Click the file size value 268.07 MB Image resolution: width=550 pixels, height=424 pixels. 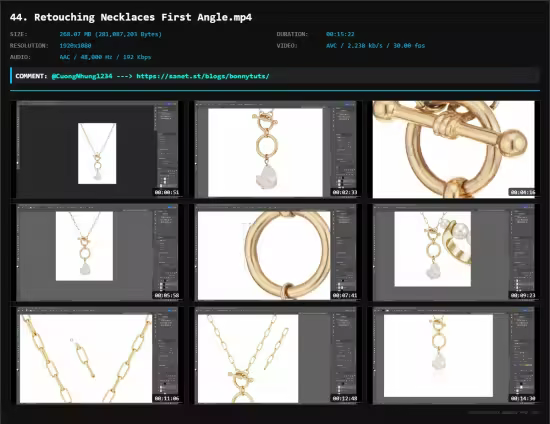pyautogui.click(x=110, y=34)
